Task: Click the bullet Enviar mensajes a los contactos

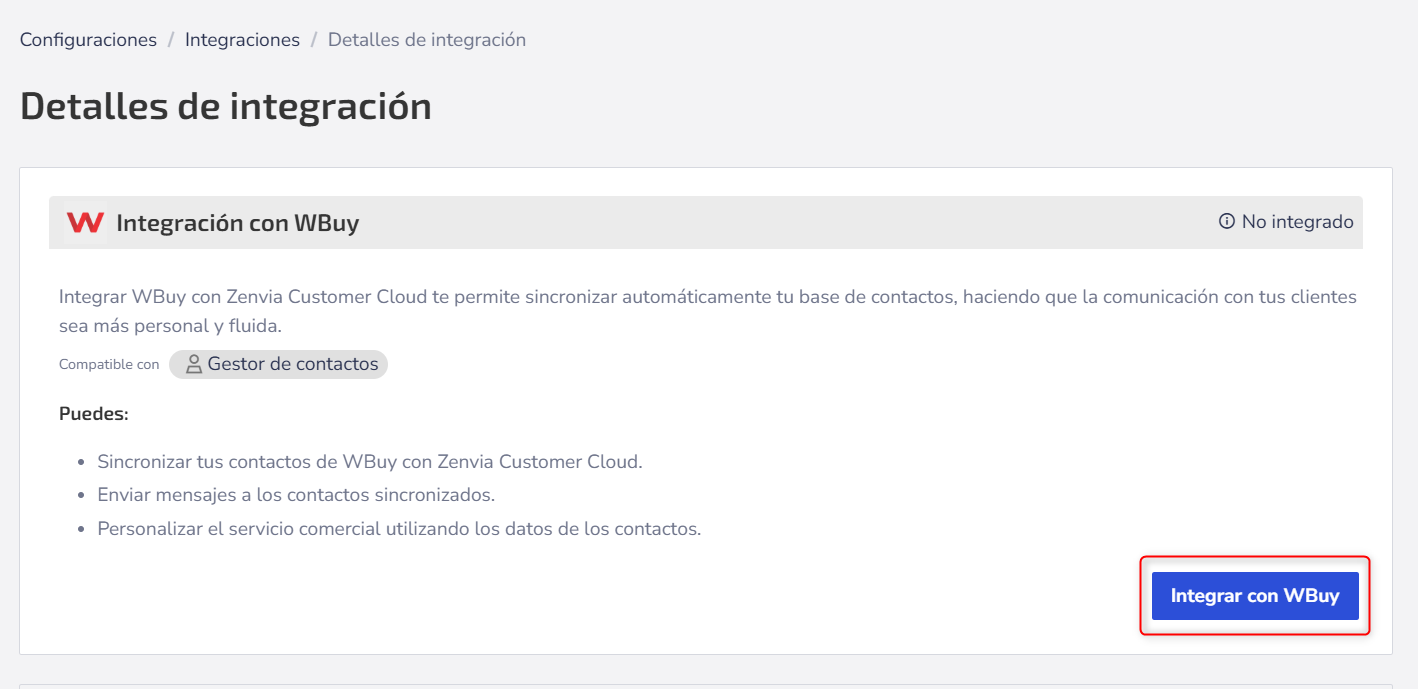Action: click(x=296, y=495)
